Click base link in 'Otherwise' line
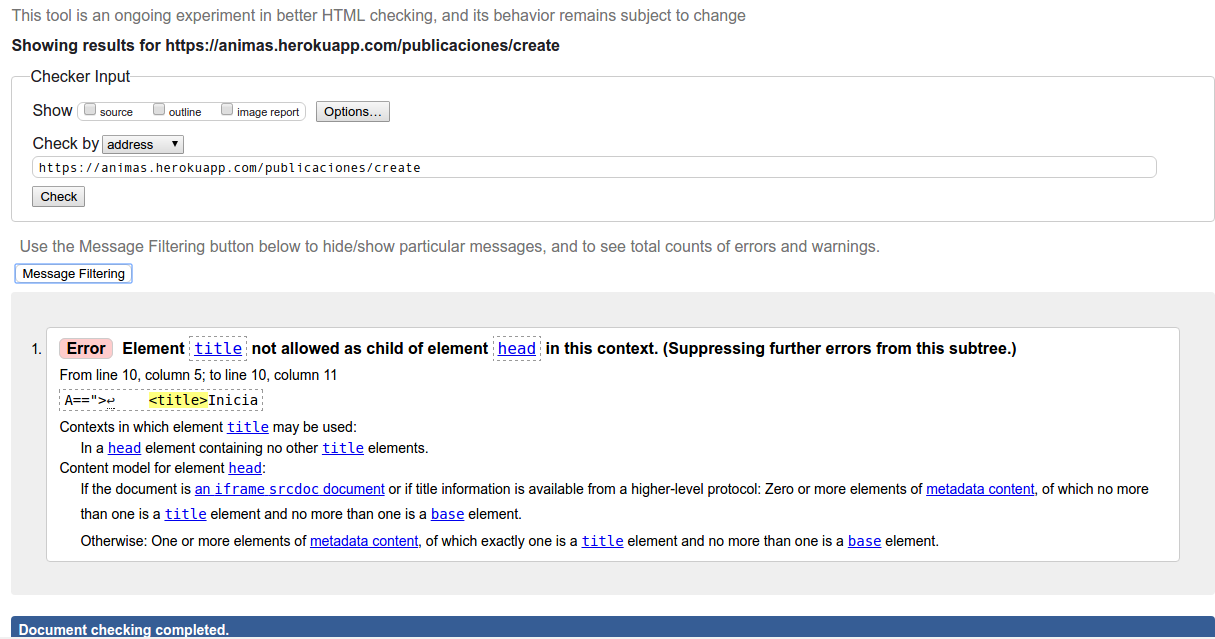This screenshot has width=1215, height=639. [864, 541]
